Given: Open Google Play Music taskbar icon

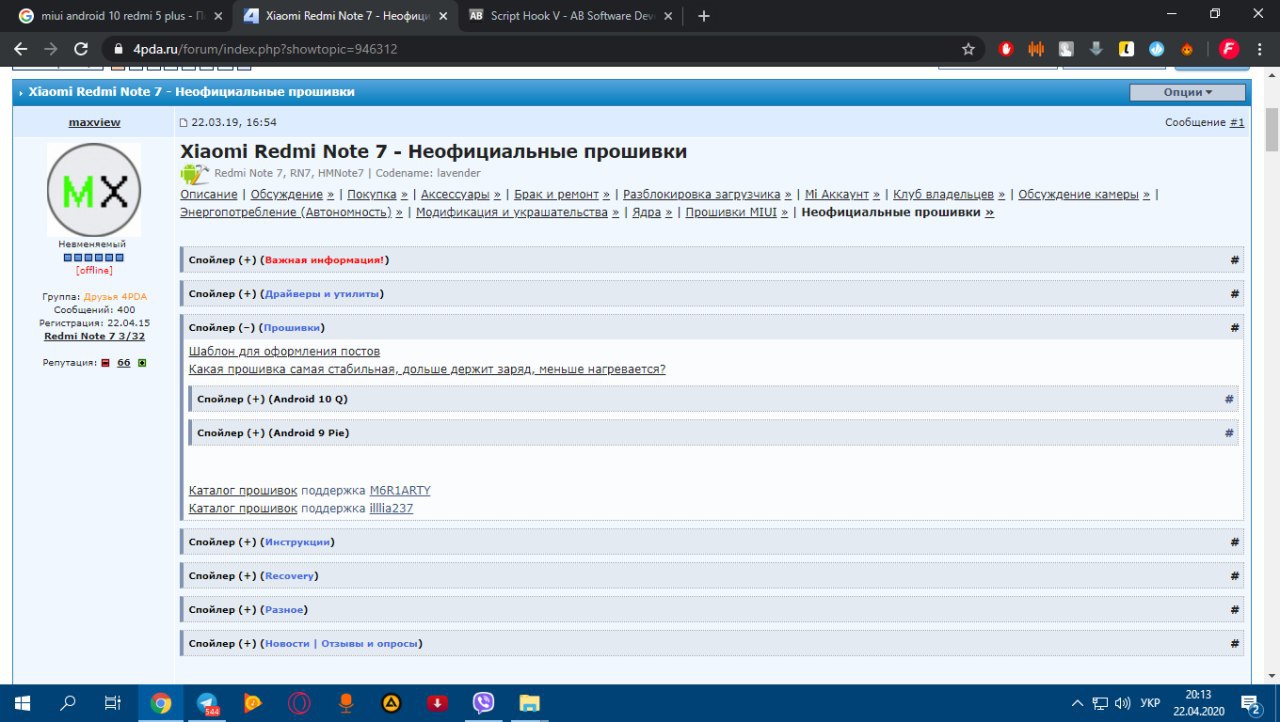Looking at the screenshot, I should point(253,703).
